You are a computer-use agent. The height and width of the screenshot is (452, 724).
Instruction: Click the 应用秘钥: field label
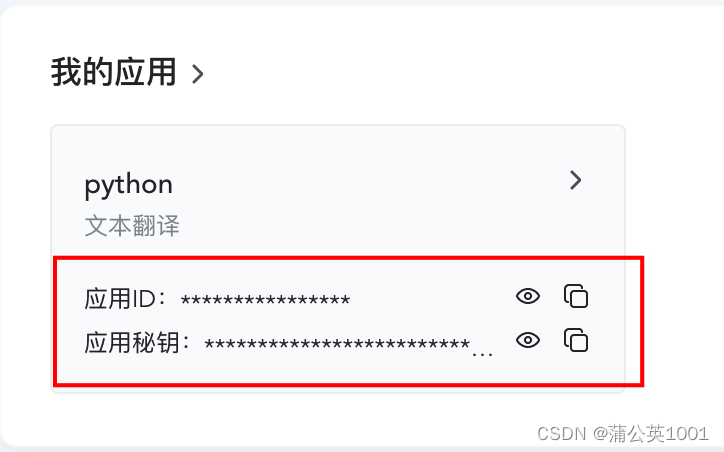click(x=137, y=343)
